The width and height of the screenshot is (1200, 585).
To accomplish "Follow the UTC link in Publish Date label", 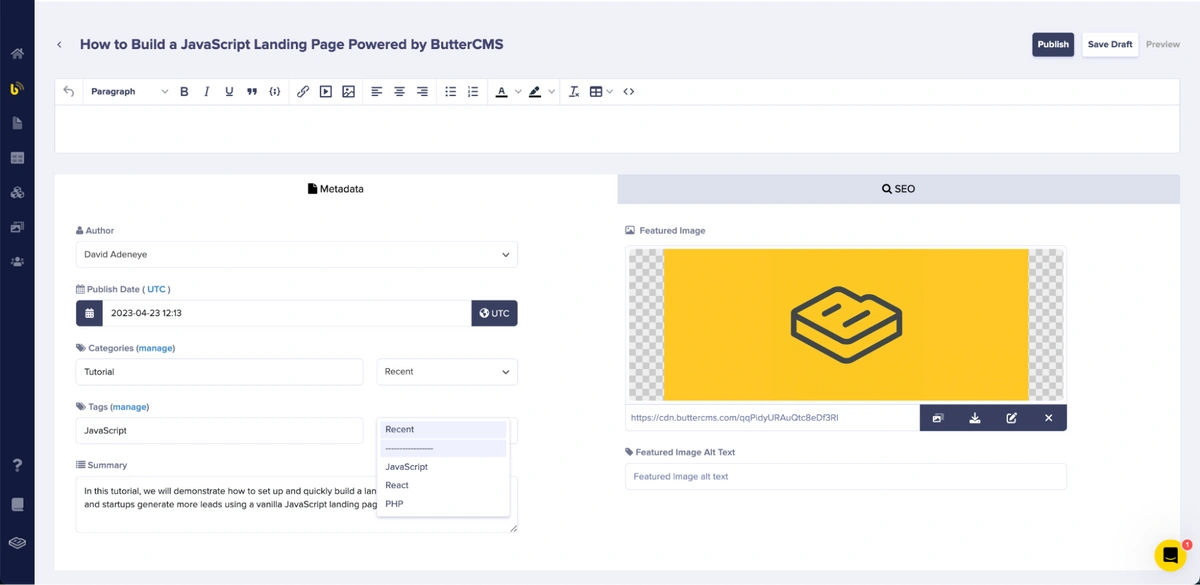I will pos(156,289).
